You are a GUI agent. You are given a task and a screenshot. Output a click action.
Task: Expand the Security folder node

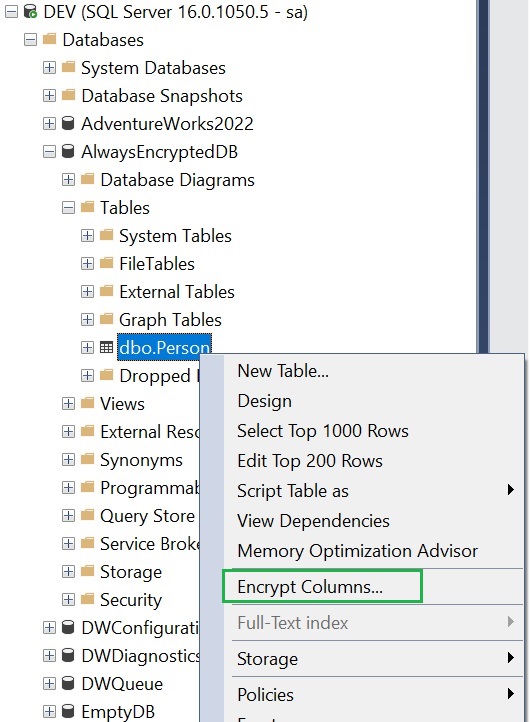pos(68,599)
